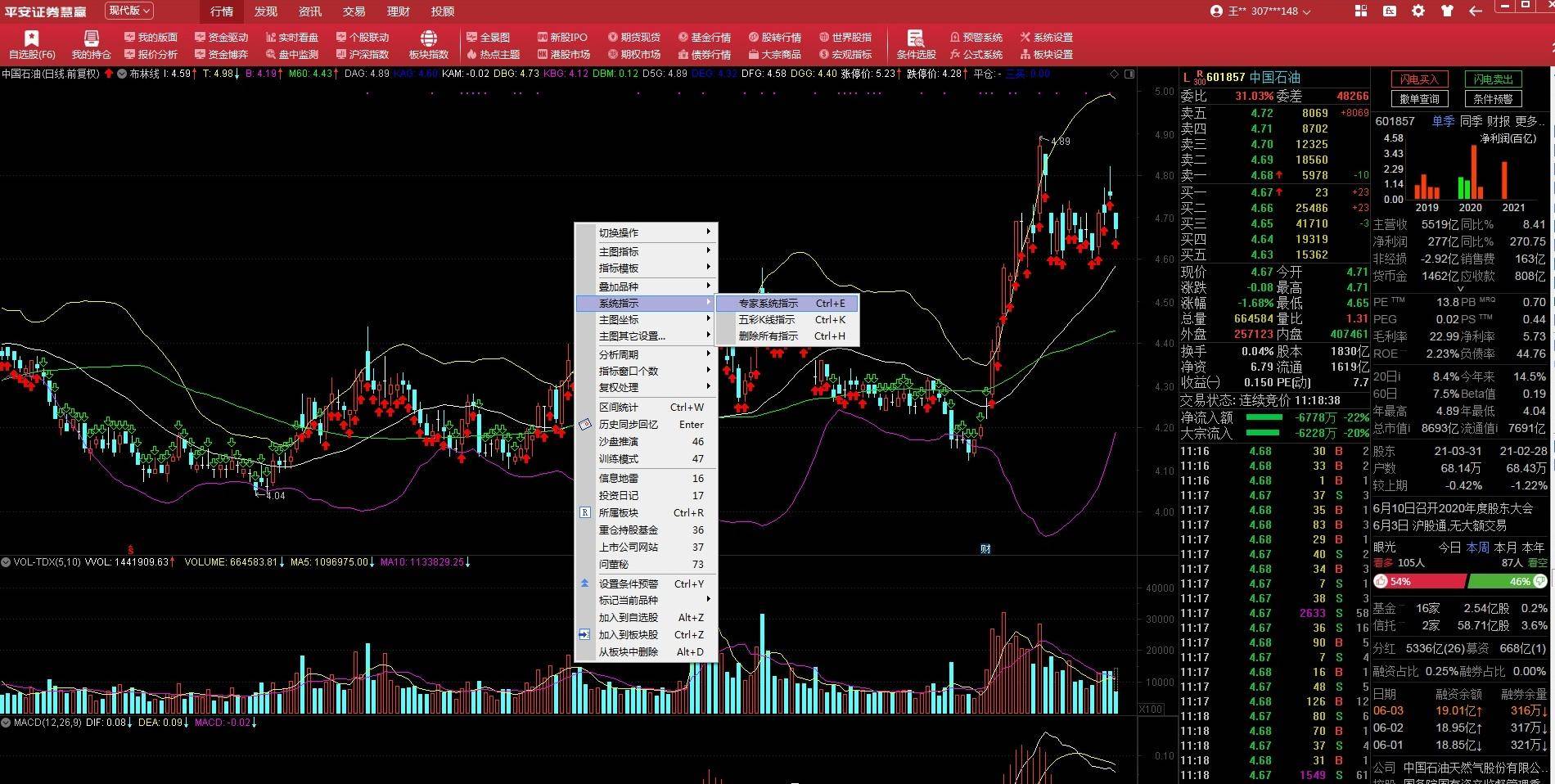Expand 复权处理 submenu
The height and width of the screenshot is (784, 1555).
[647, 387]
